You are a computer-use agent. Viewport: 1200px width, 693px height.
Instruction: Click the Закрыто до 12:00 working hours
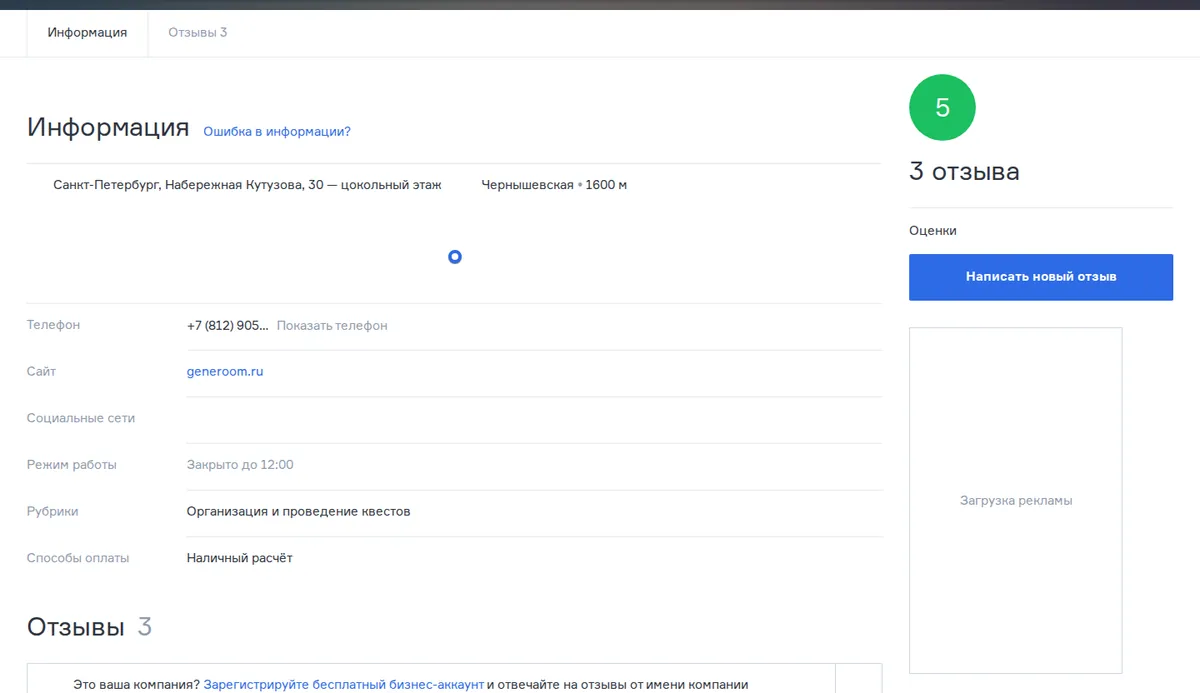point(240,465)
